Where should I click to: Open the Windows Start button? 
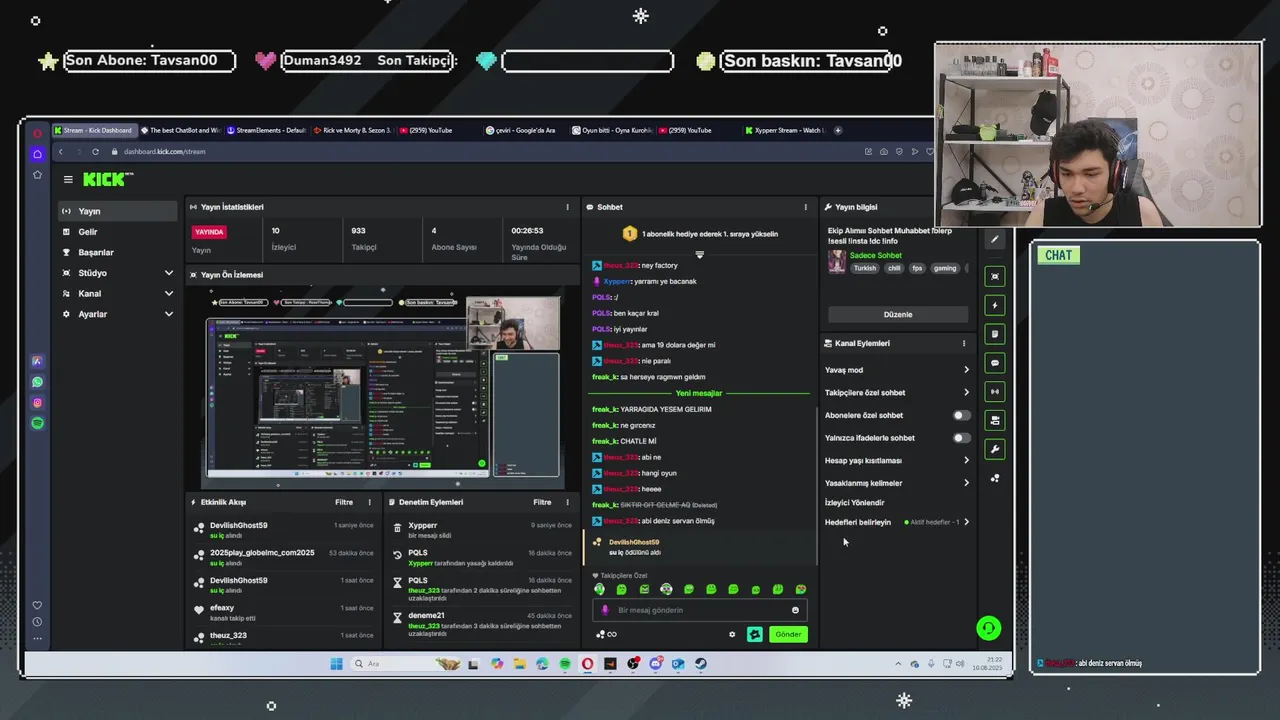click(337, 664)
